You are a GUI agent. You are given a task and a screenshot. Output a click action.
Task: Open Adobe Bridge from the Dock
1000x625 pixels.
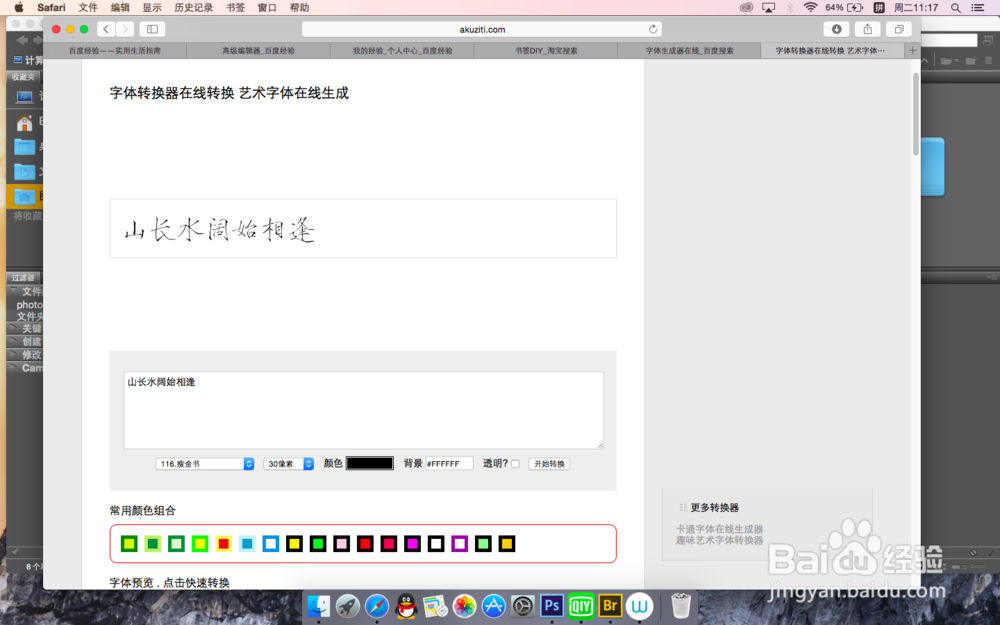(x=608, y=606)
